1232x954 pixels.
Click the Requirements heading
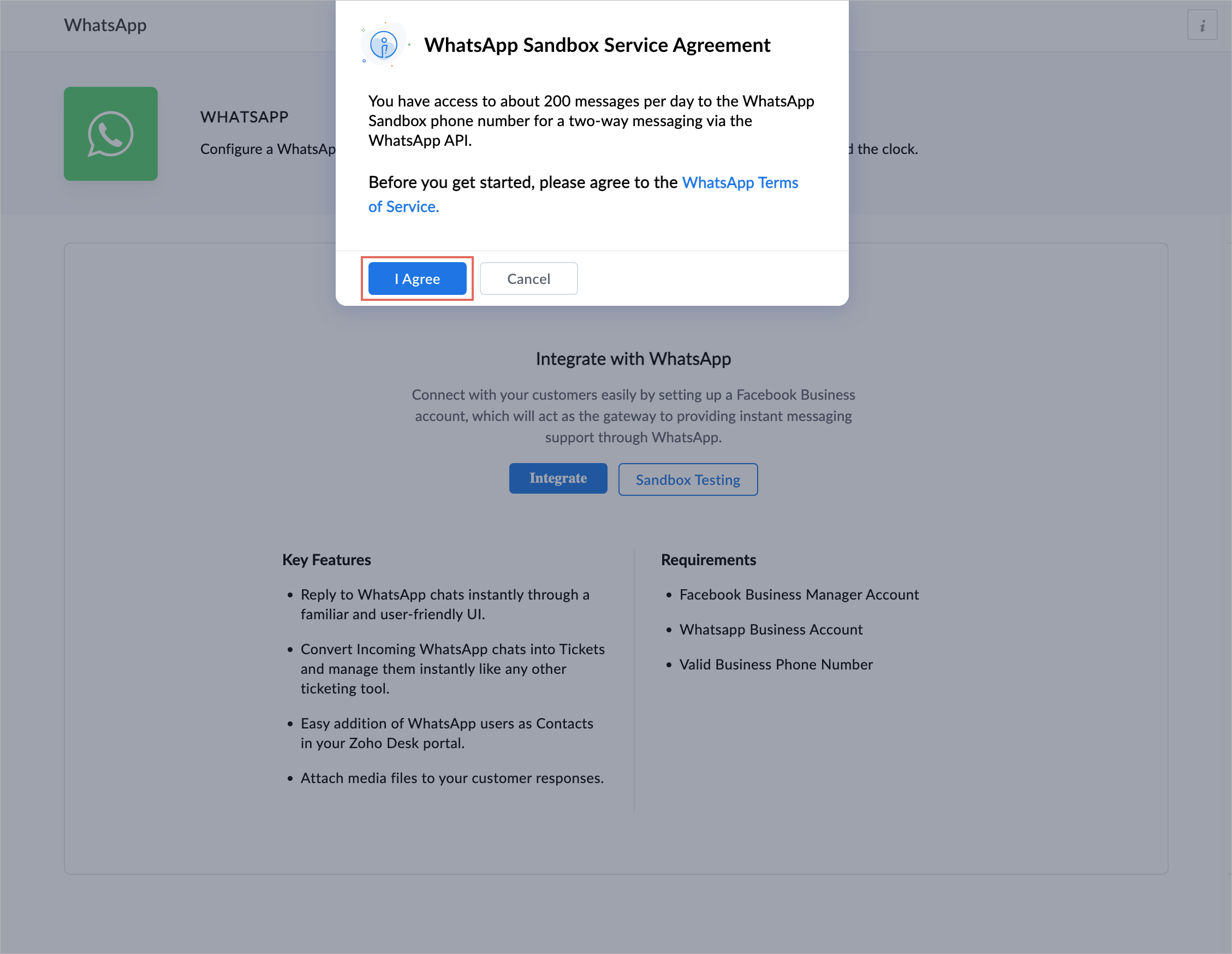708,559
